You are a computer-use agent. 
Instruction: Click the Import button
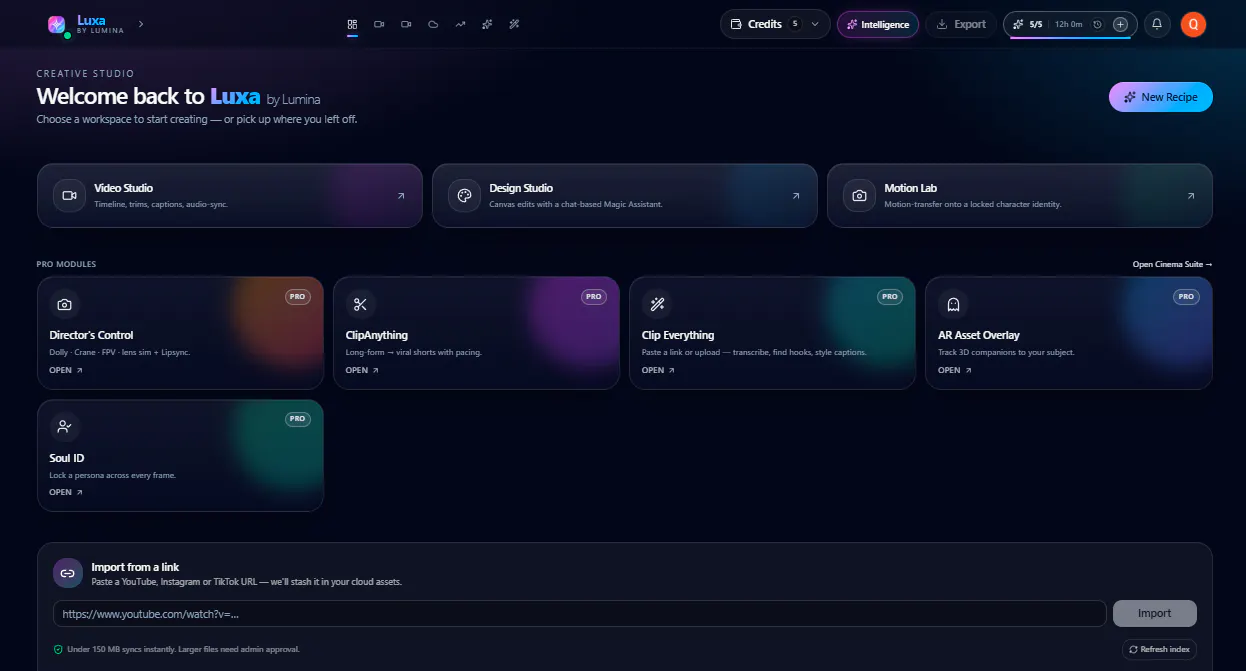pos(1155,613)
